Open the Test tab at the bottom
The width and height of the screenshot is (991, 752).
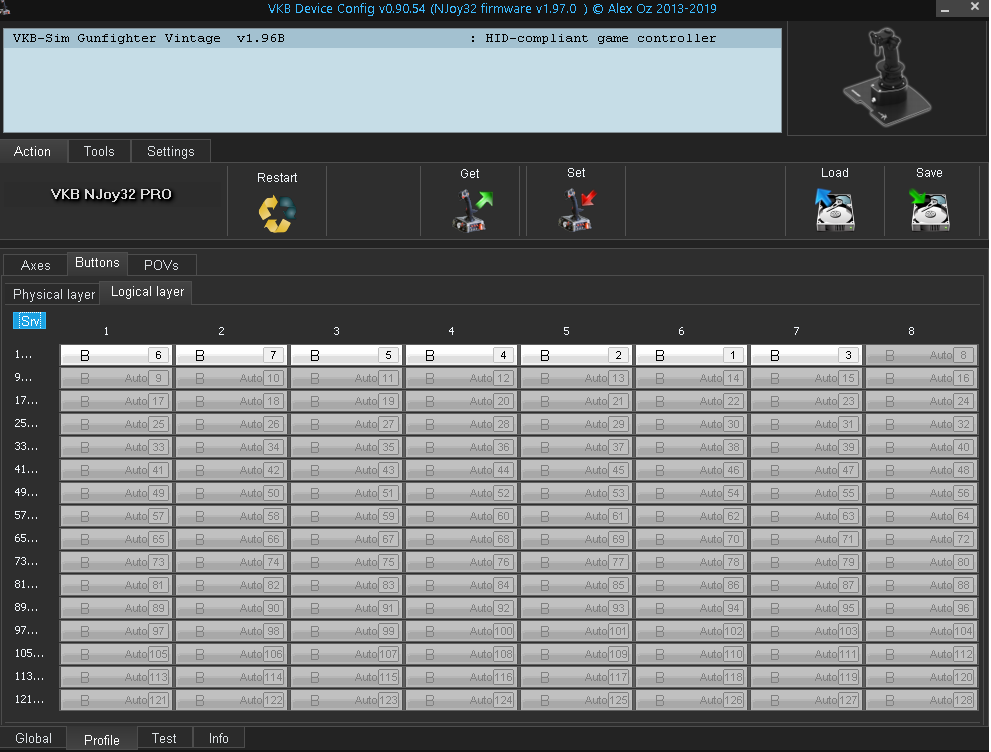coord(164,739)
